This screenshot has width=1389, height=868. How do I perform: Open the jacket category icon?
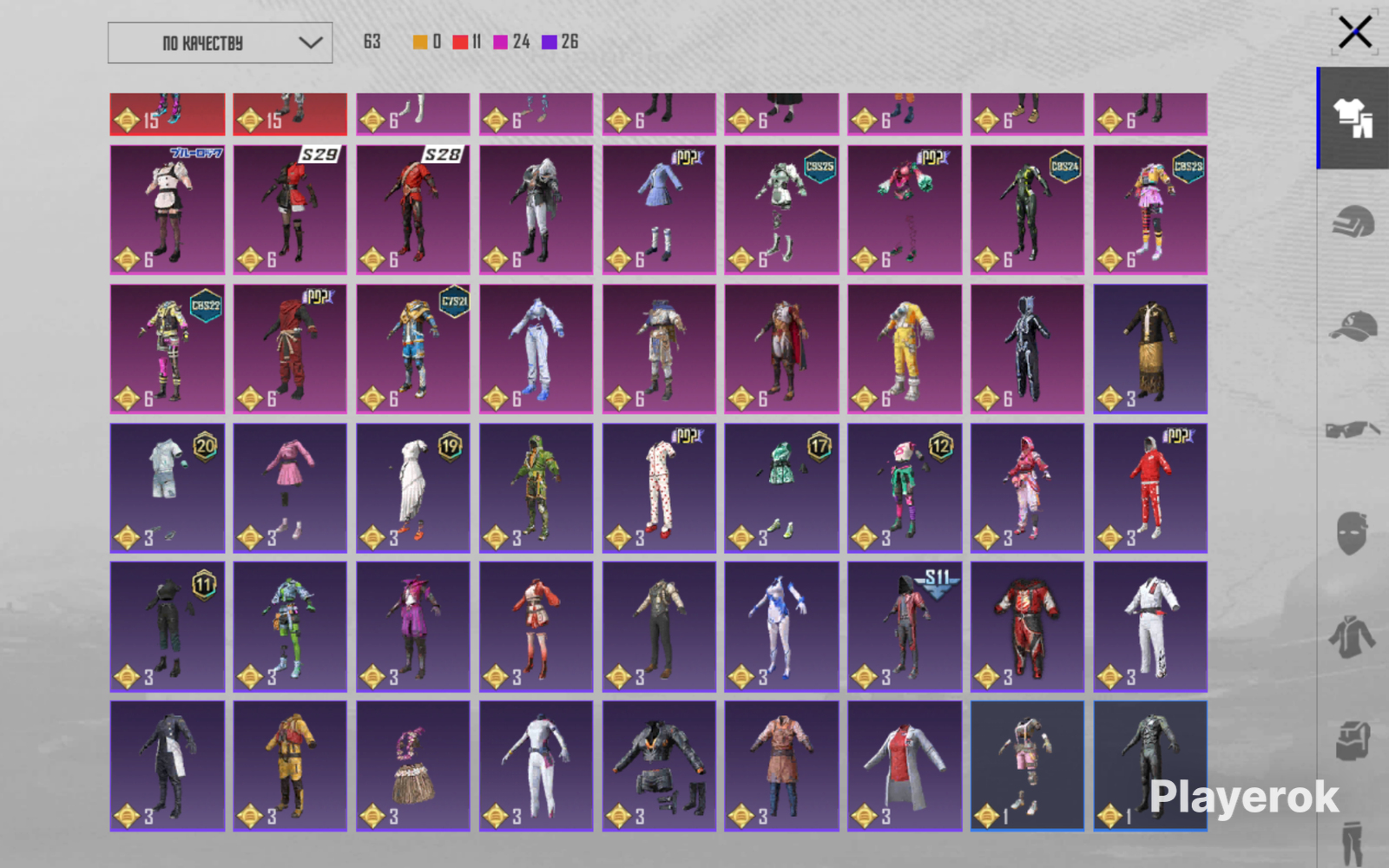[x=1353, y=636]
